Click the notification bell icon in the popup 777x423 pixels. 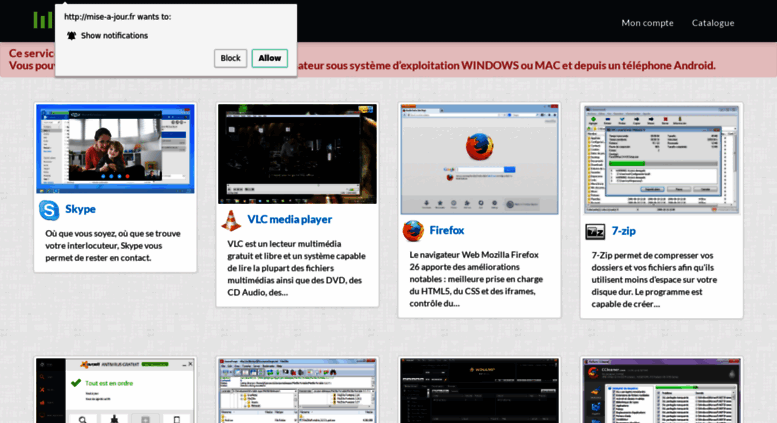pyautogui.click(x=71, y=36)
